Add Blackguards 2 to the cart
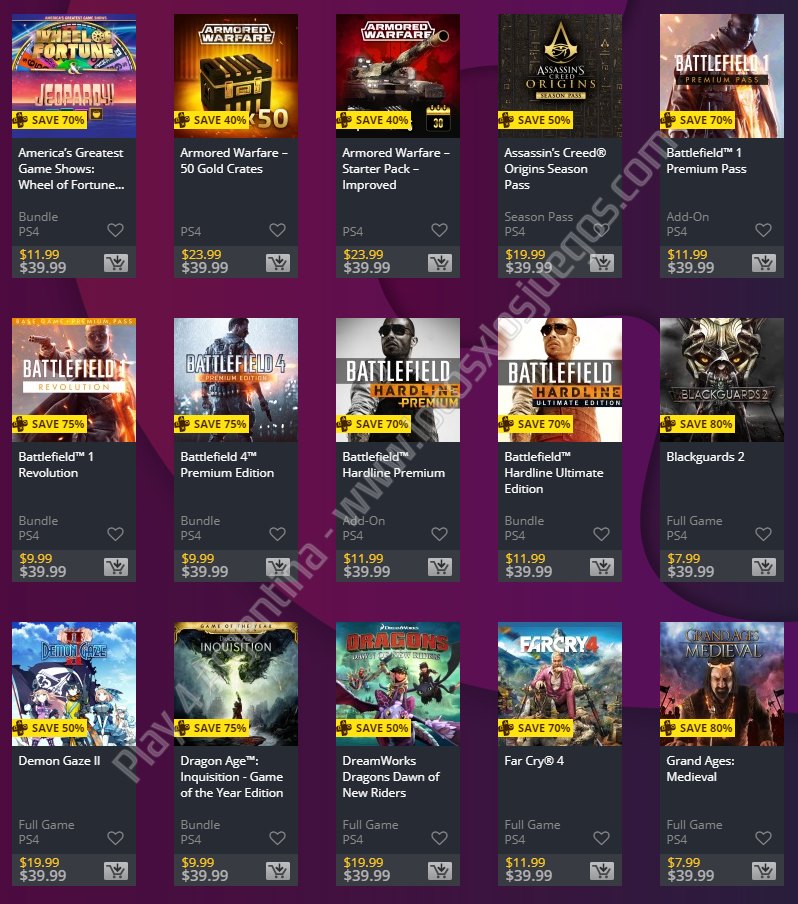The height and width of the screenshot is (904, 798). (x=764, y=567)
